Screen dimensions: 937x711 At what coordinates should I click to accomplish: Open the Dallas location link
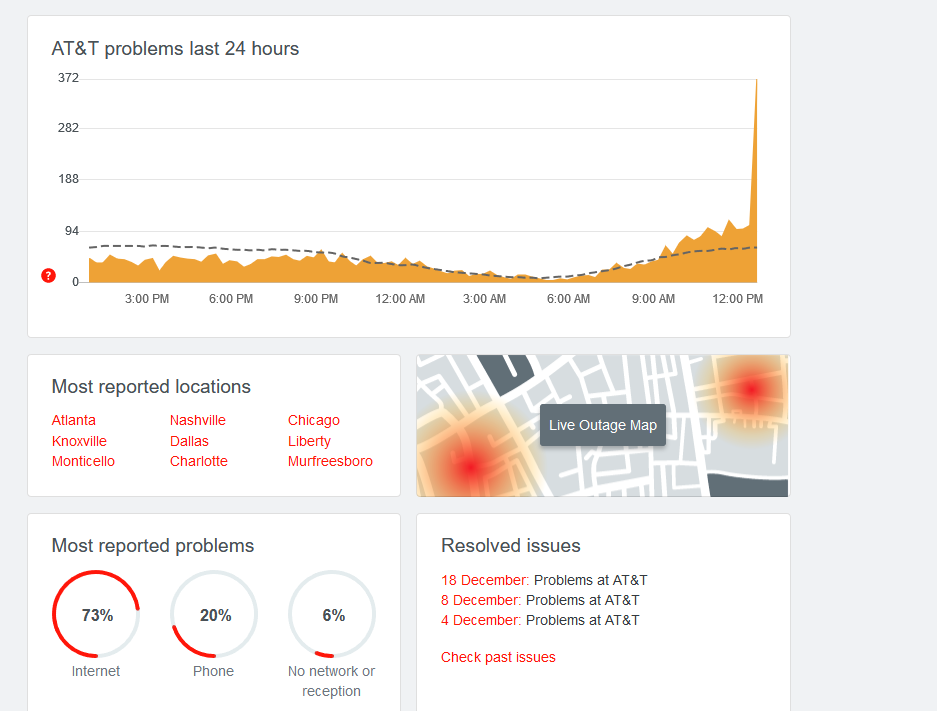[x=189, y=441]
